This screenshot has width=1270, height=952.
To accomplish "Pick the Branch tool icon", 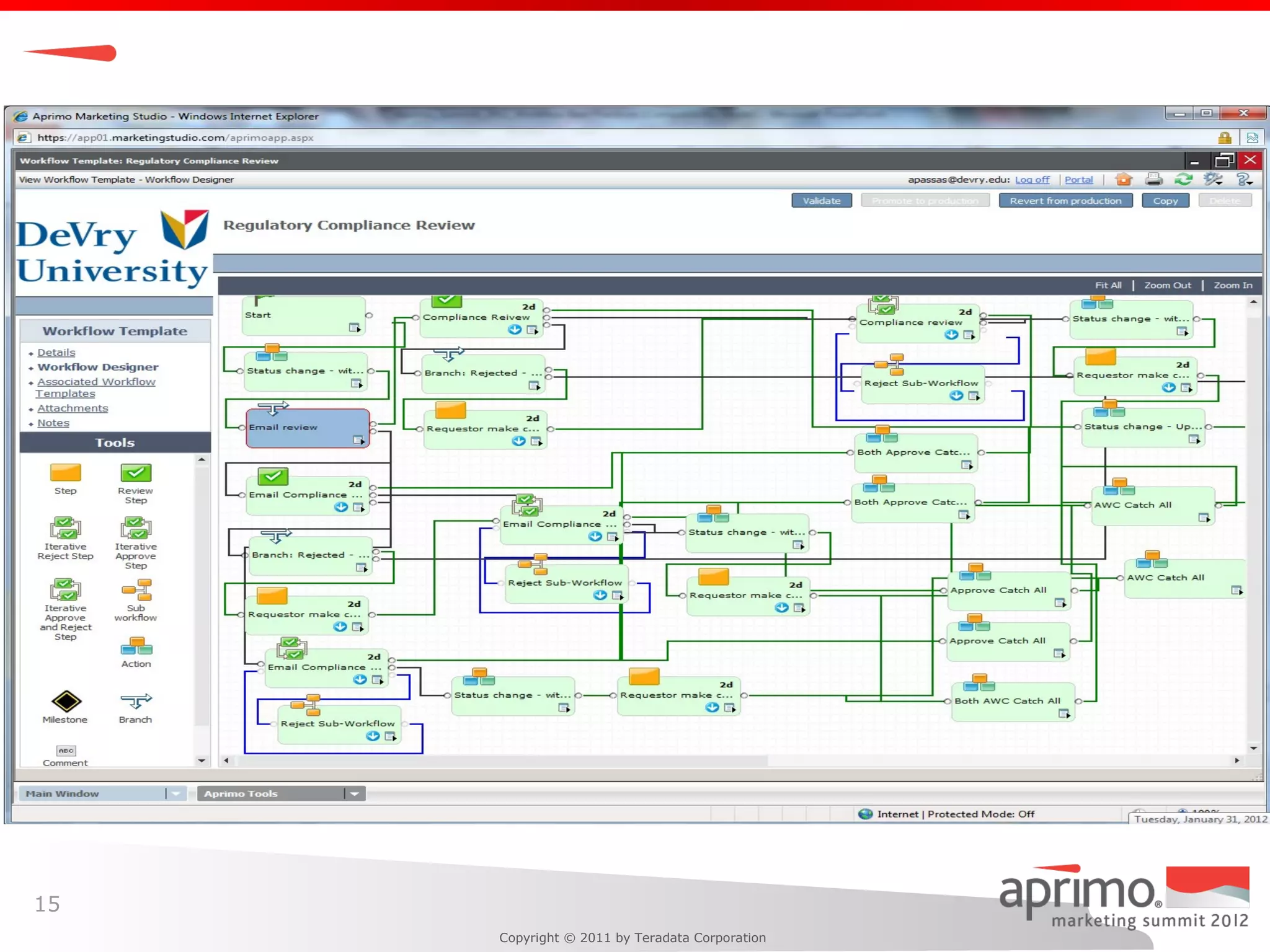I will 135,702.
